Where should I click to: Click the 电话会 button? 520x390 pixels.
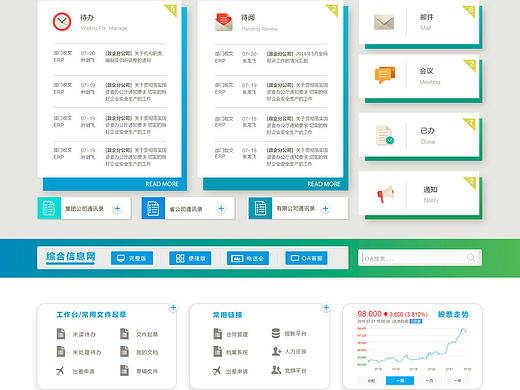(248, 258)
